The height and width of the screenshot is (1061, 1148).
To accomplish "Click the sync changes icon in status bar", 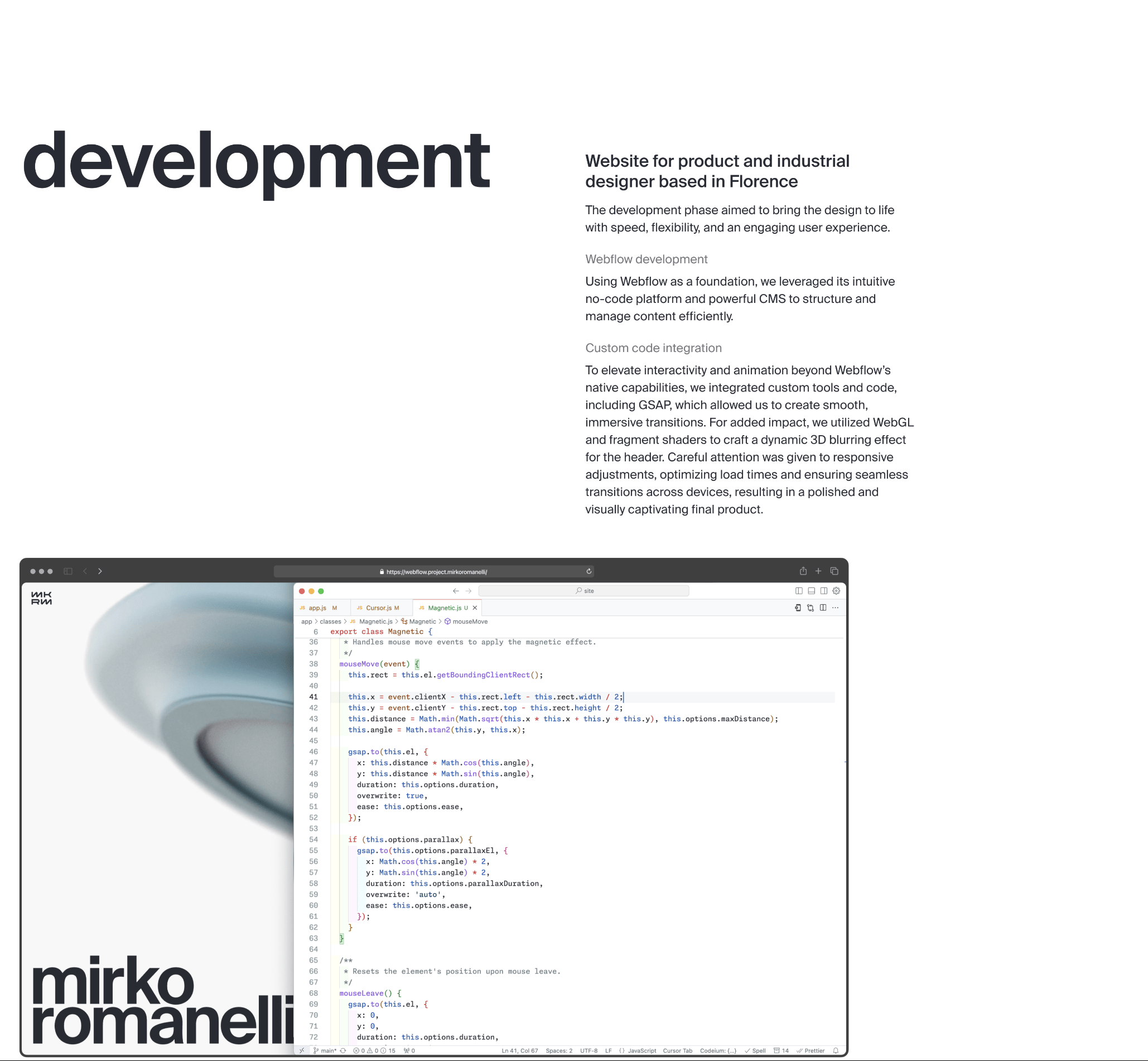I will tap(343, 1050).
